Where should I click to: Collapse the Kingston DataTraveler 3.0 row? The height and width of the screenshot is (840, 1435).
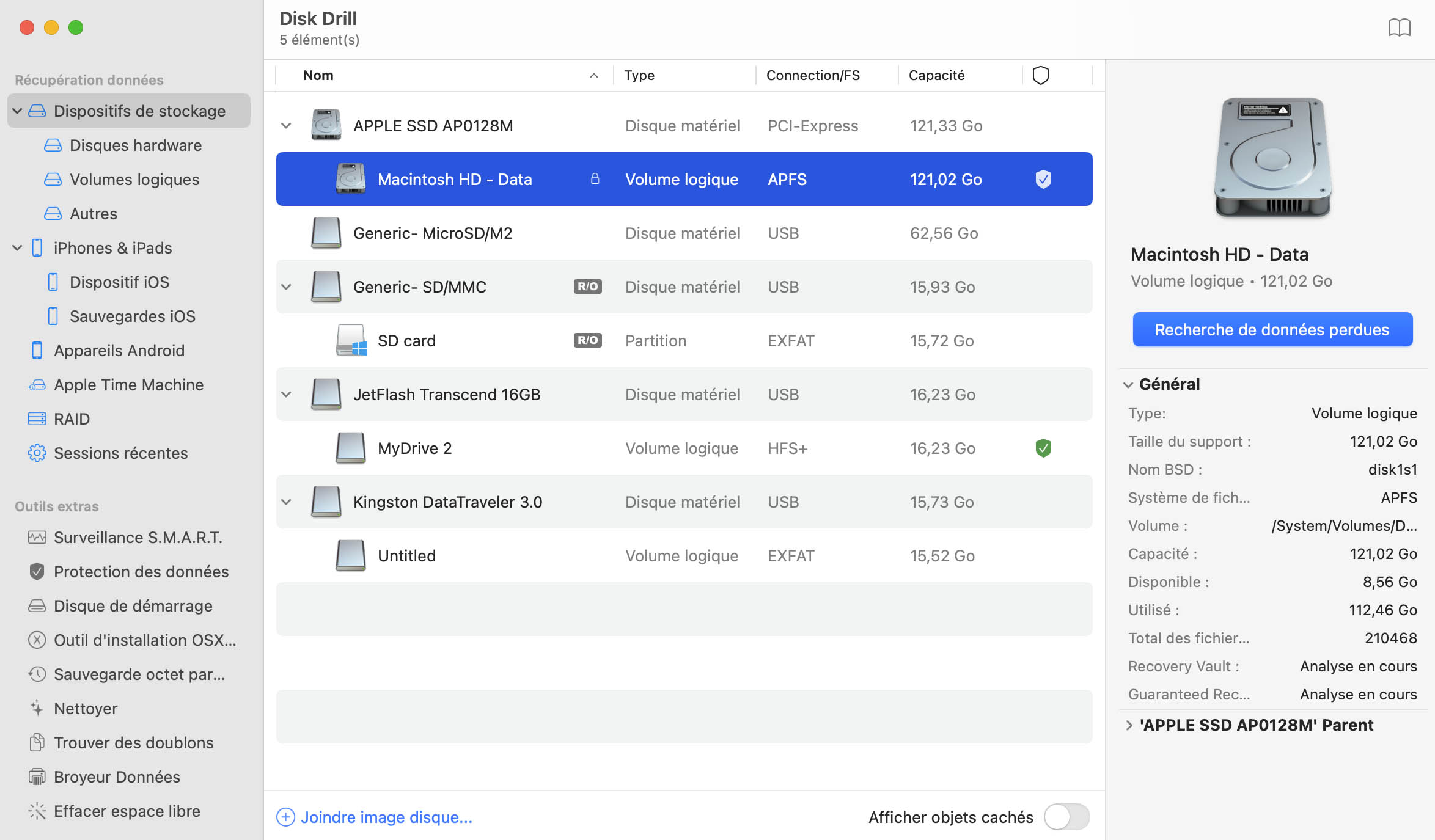(285, 502)
